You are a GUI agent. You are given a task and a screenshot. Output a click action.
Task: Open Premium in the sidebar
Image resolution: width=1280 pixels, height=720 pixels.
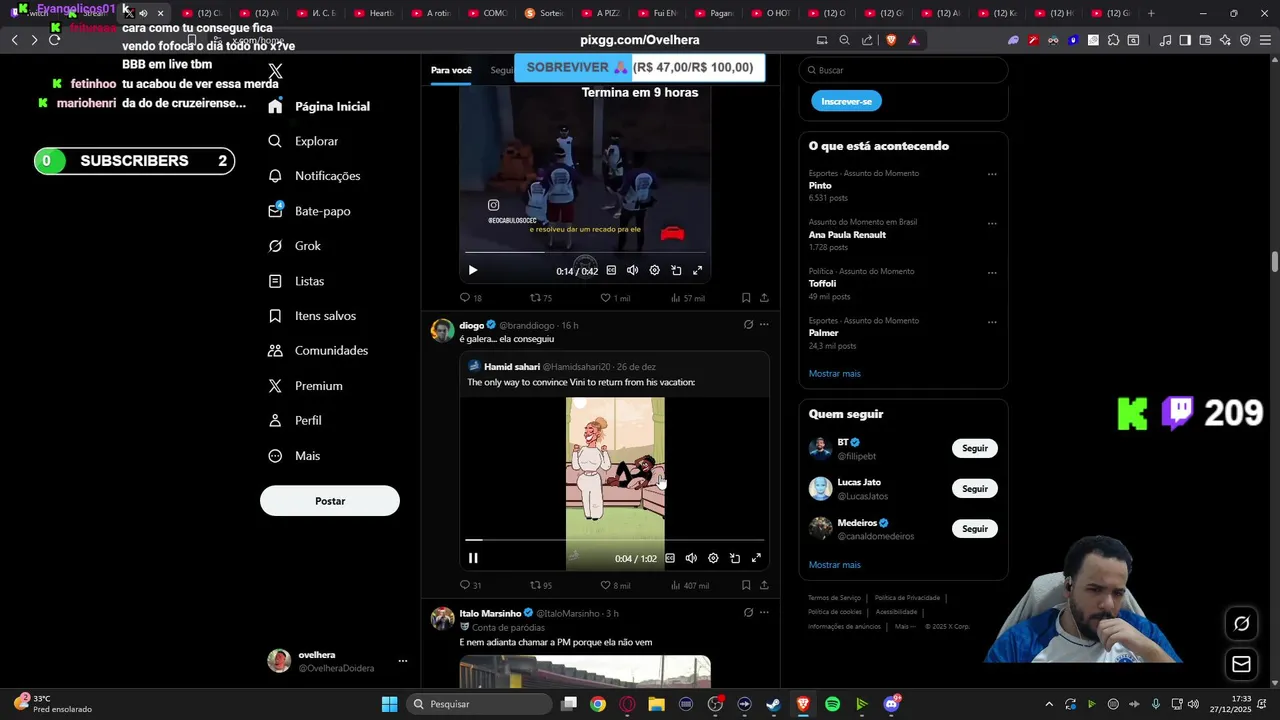[x=305, y=386]
